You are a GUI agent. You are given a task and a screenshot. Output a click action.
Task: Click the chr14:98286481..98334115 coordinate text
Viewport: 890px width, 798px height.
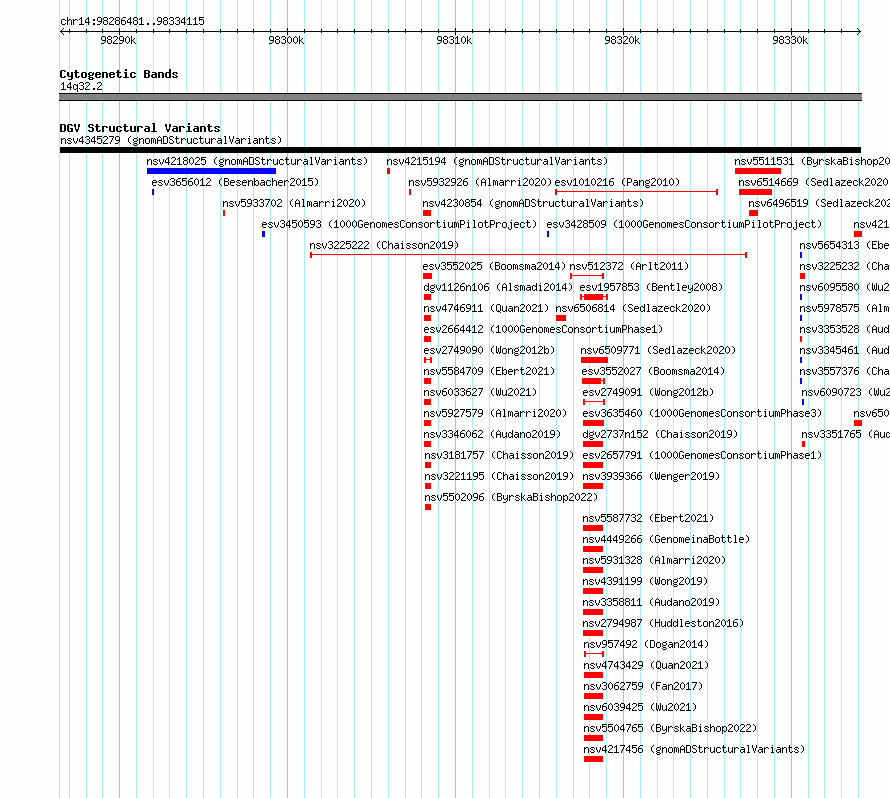pos(132,22)
